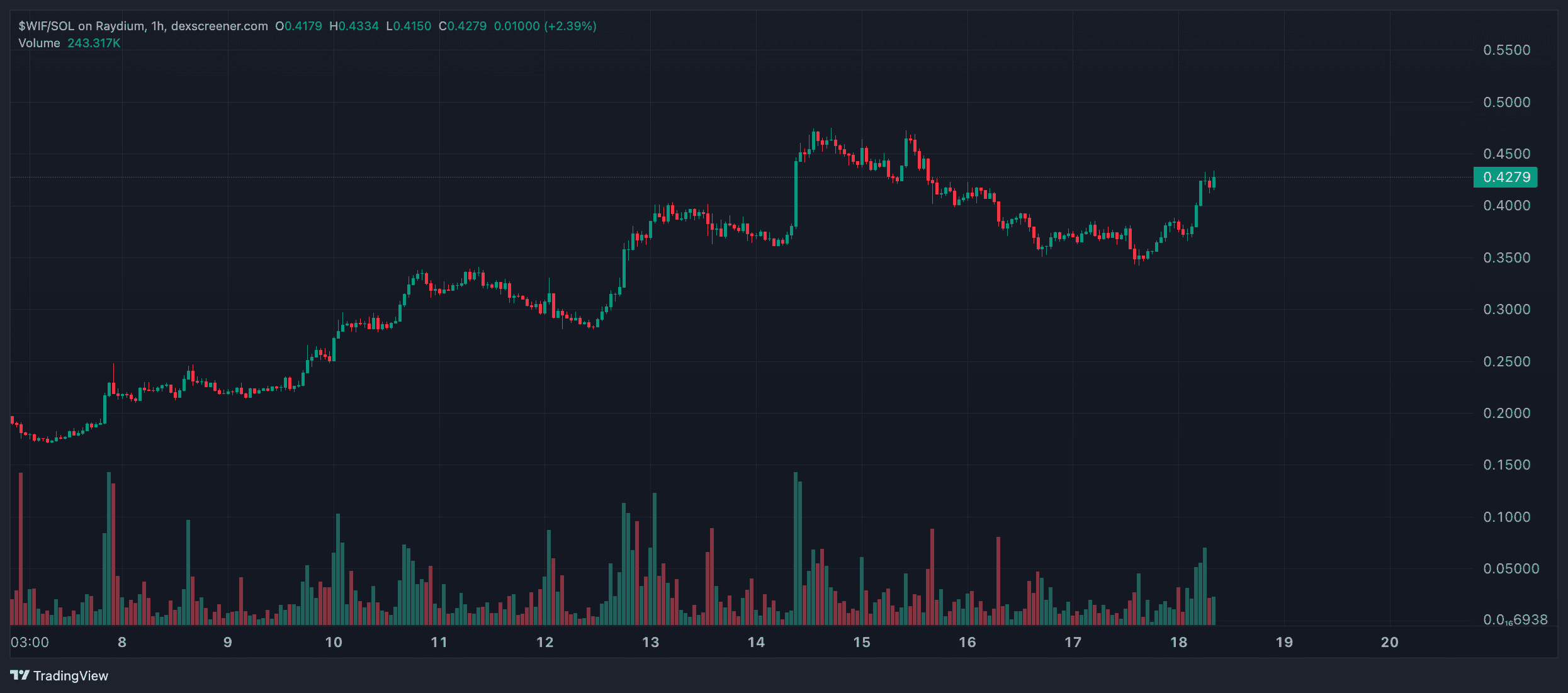Click the Volume legend label

coord(39,43)
